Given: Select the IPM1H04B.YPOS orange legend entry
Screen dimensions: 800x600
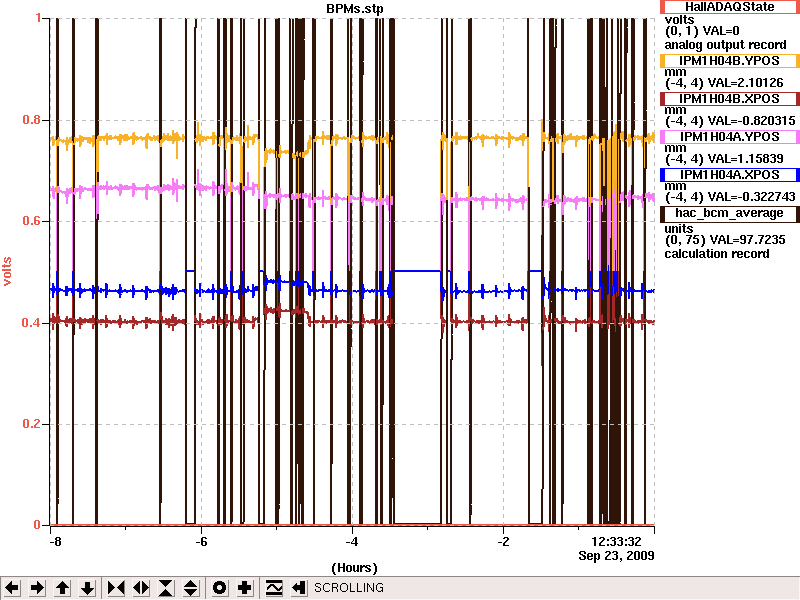Looking at the screenshot, I should click(x=730, y=61).
